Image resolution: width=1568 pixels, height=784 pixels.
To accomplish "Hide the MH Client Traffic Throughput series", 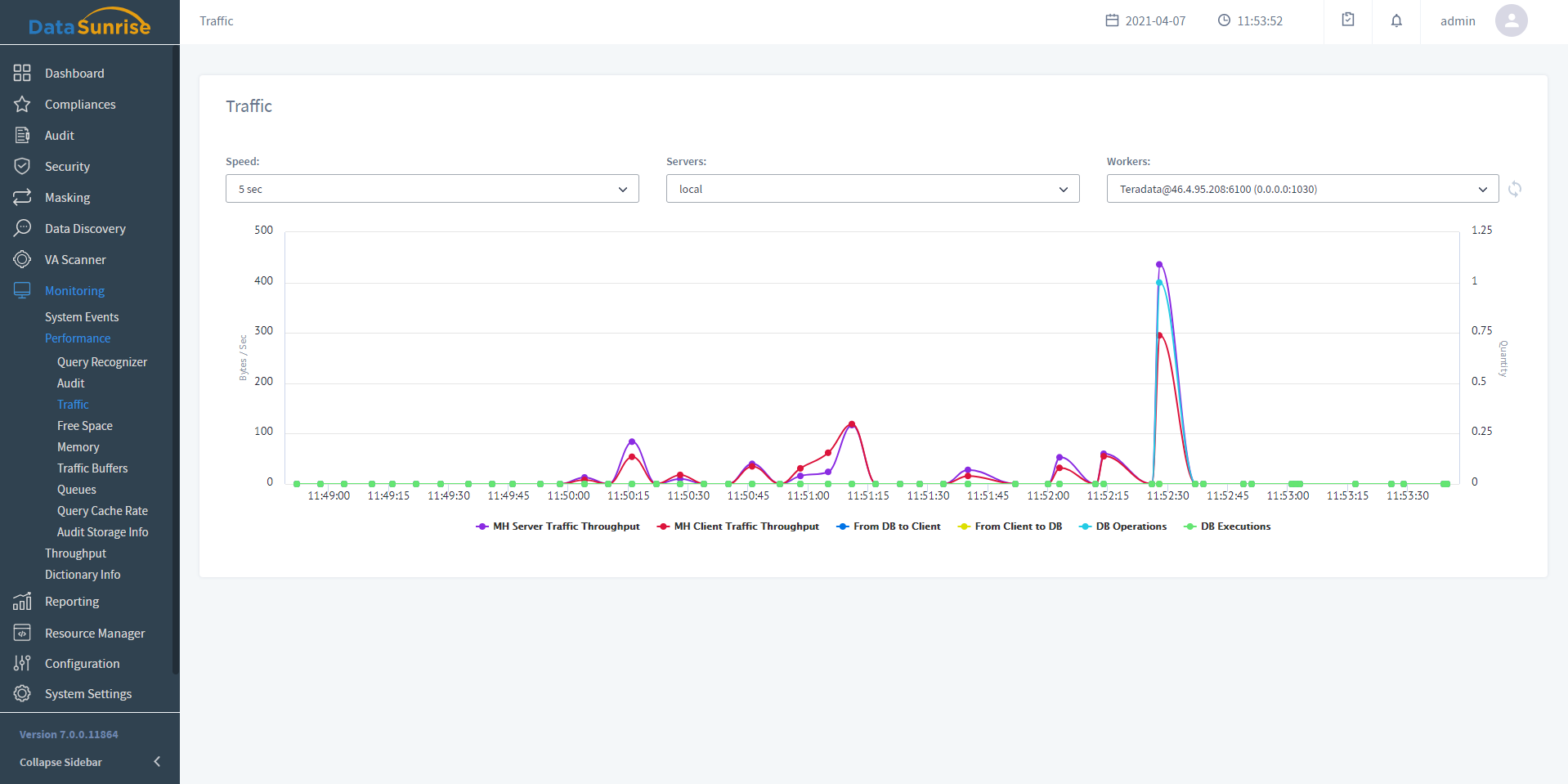I will 738,526.
